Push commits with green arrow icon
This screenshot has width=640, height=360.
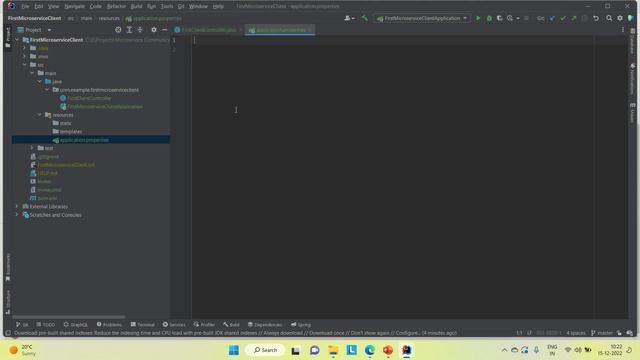(574, 18)
